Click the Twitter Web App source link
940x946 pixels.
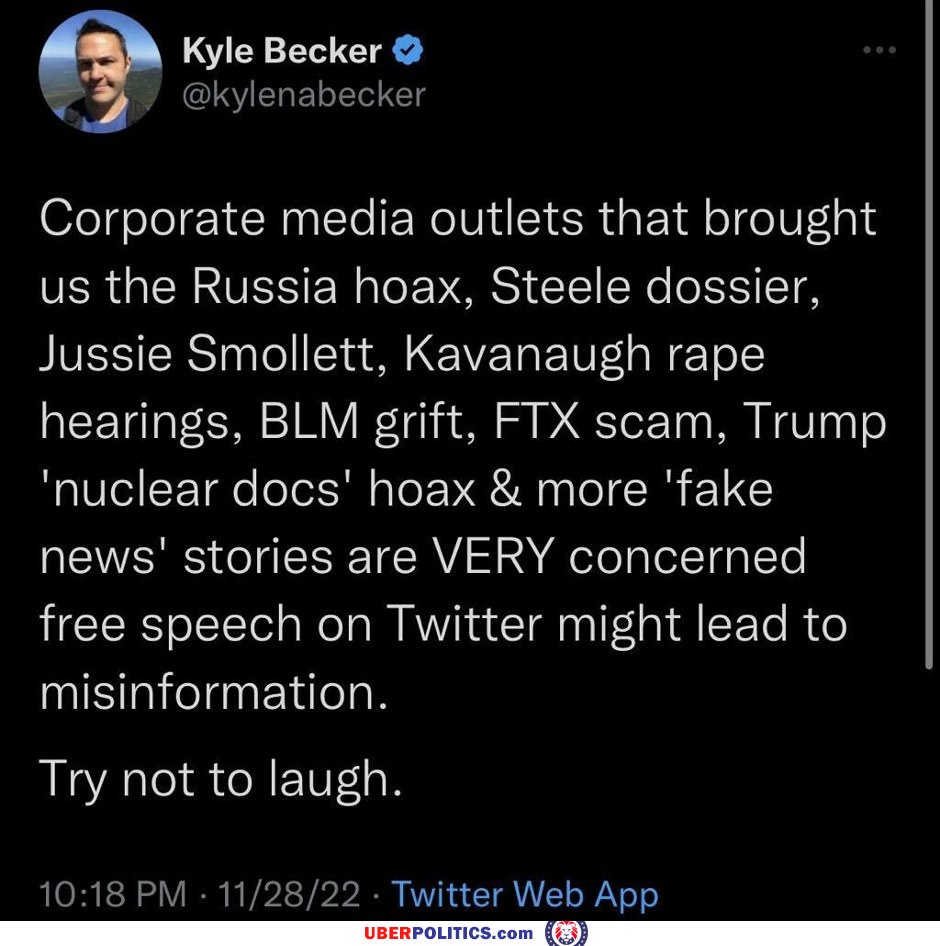click(525, 894)
